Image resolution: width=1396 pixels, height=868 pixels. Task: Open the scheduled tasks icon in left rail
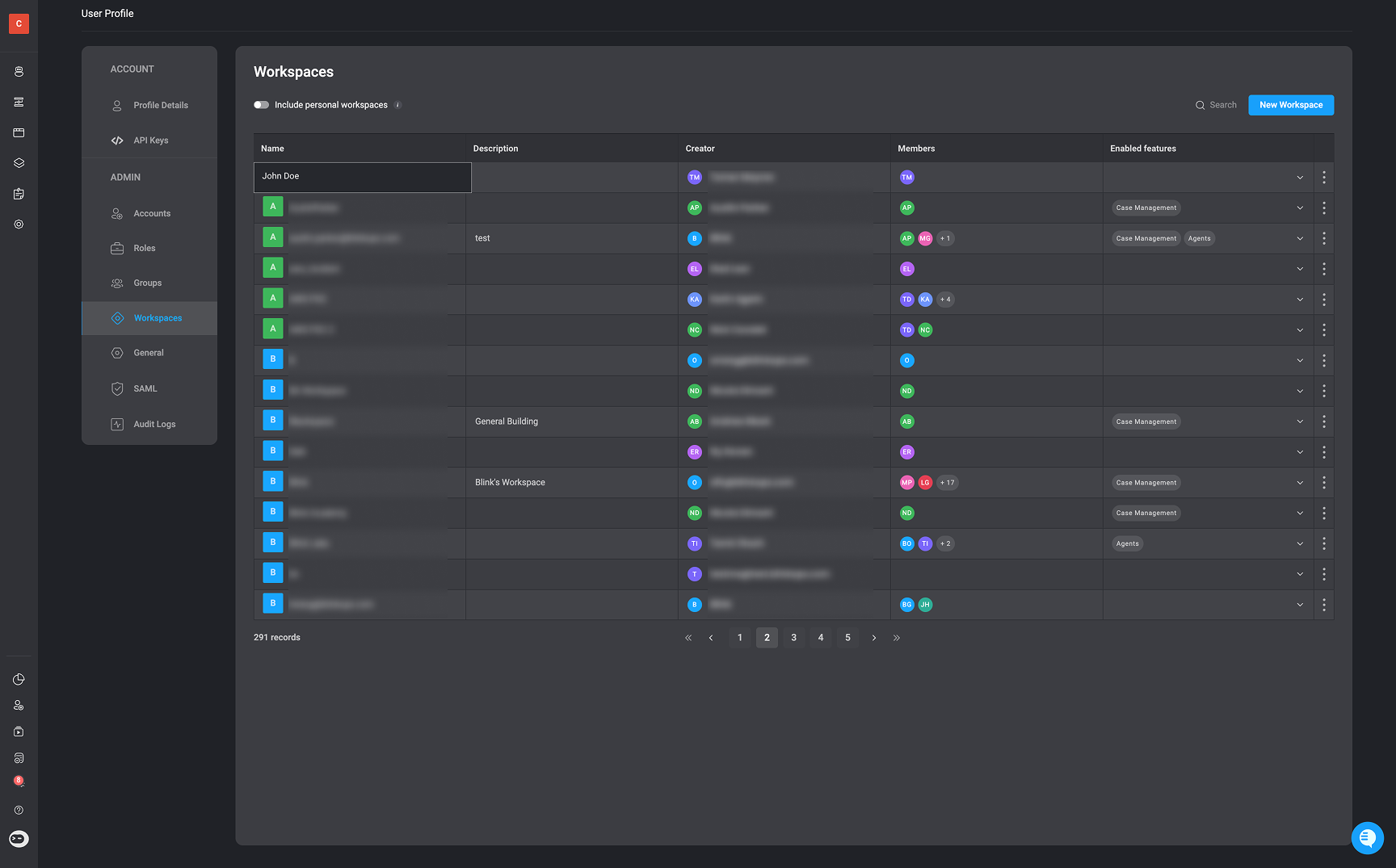19,758
